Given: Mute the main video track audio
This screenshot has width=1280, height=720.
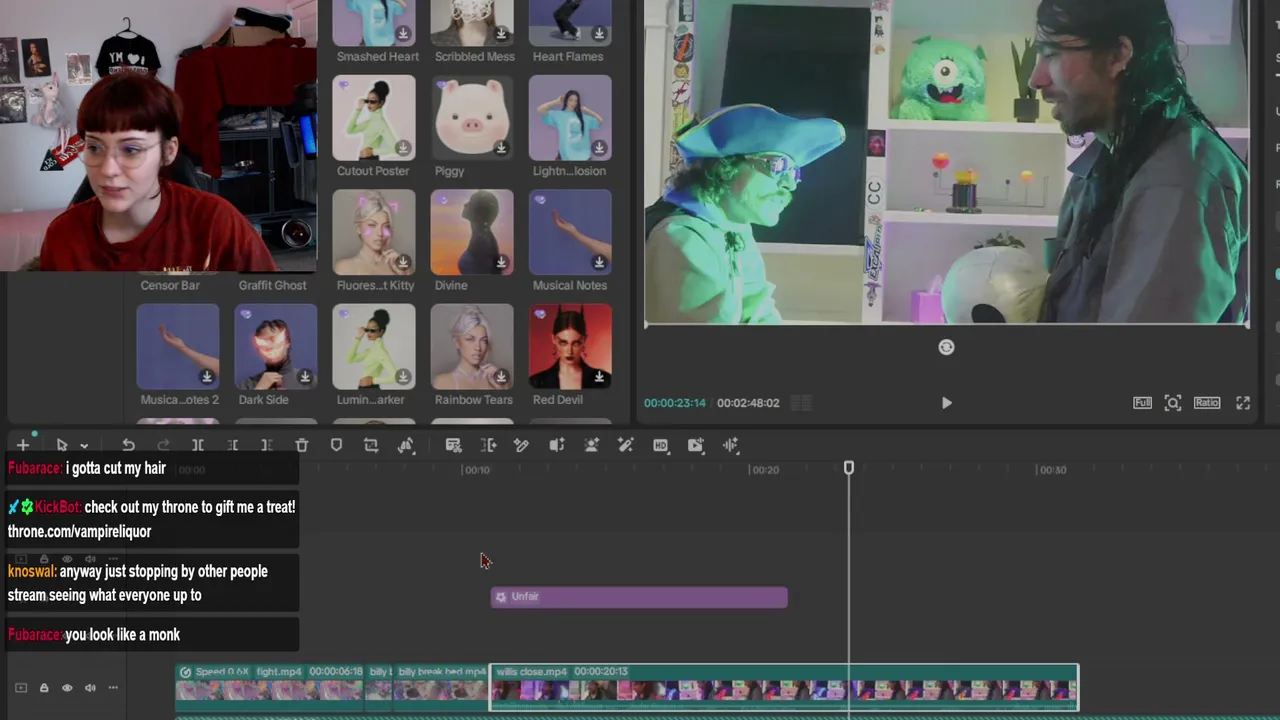Looking at the screenshot, I should (x=90, y=688).
